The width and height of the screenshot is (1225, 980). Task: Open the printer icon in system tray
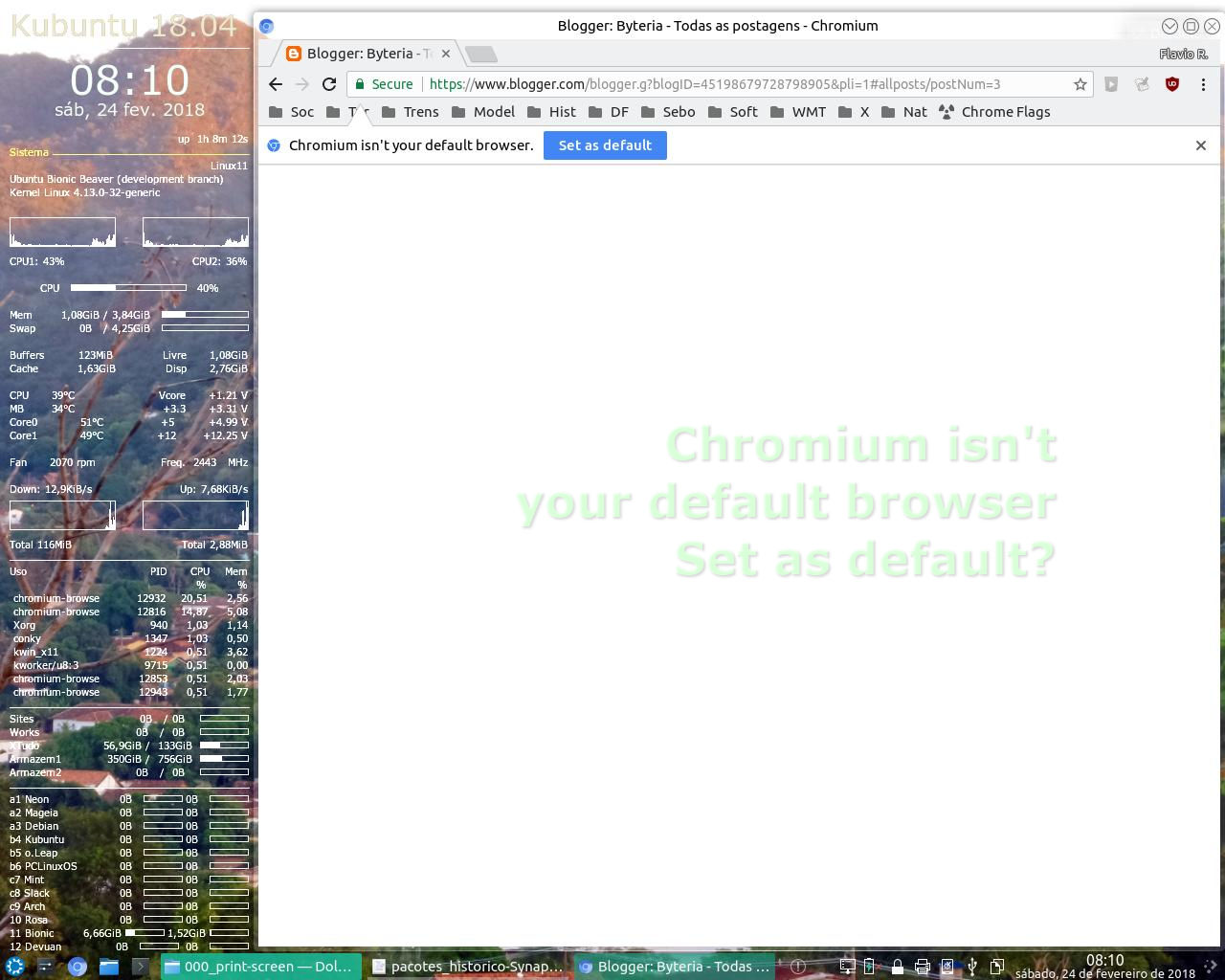(922, 967)
